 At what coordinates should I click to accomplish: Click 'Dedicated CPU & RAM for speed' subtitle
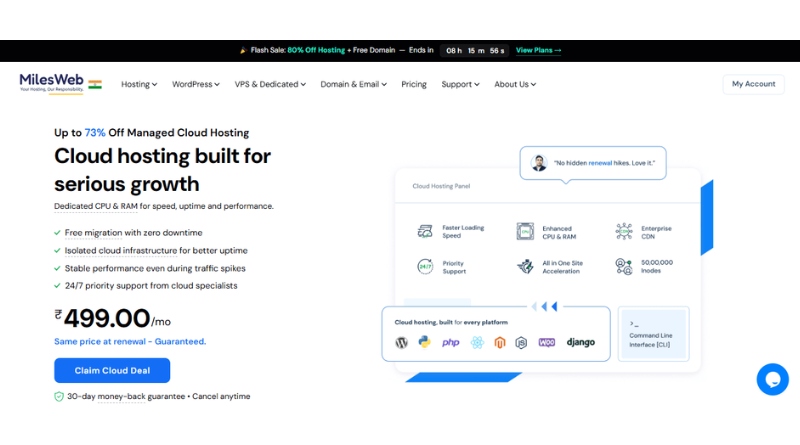(x=164, y=206)
